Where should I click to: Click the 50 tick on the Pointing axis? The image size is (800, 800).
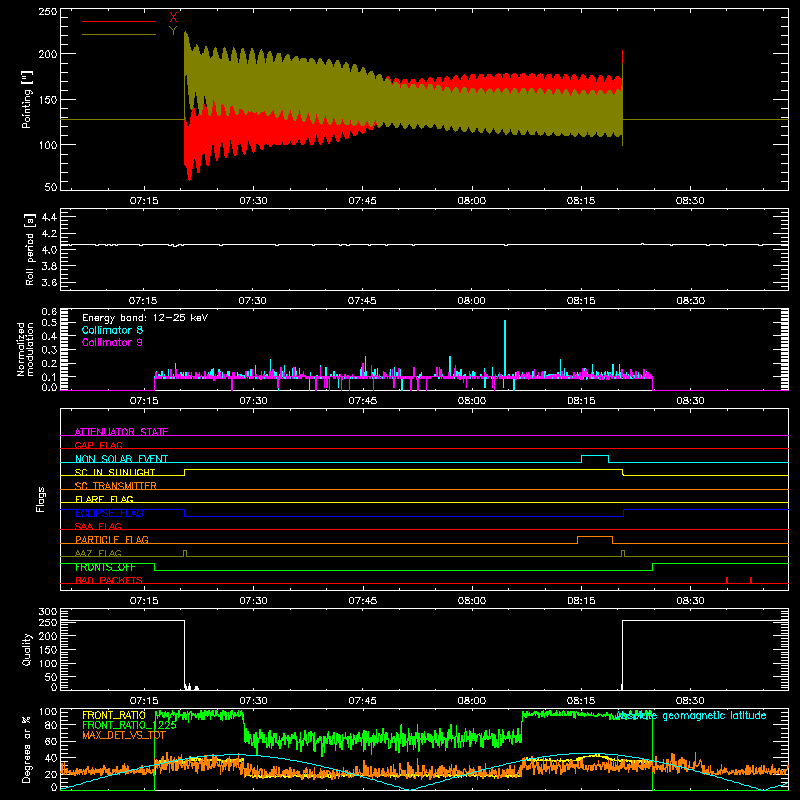(x=51, y=187)
